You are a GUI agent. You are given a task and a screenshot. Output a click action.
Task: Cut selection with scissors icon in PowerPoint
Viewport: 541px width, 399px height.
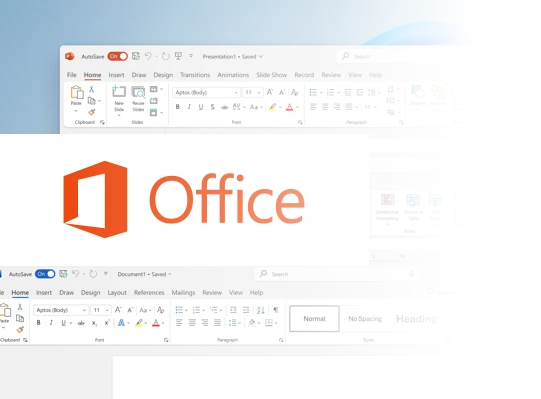91,89
